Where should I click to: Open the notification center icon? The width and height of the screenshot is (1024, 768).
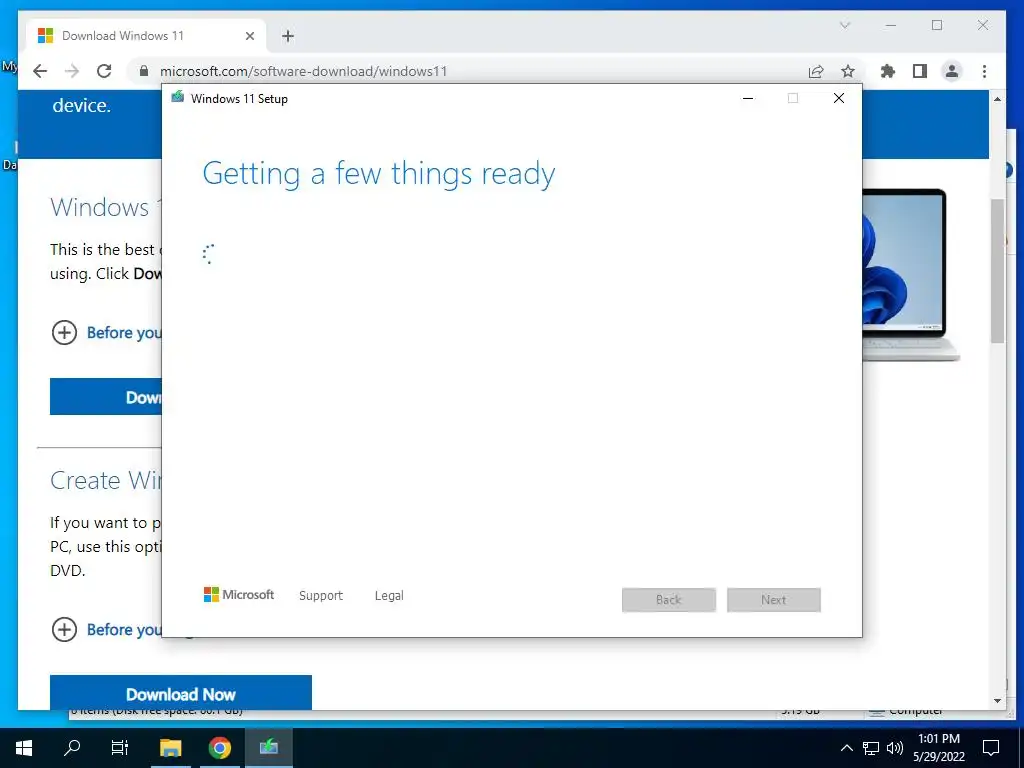point(991,748)
